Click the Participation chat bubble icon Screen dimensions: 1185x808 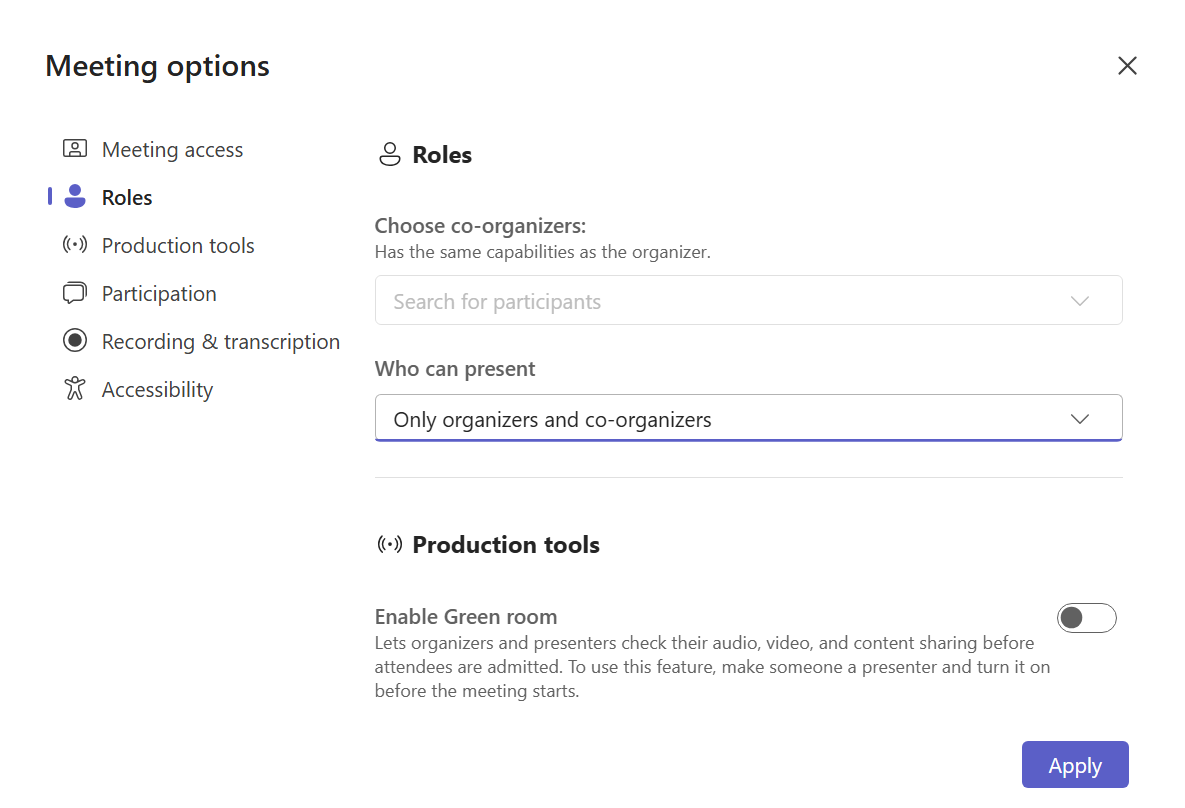pyautogui.click(x=75, y=294)
